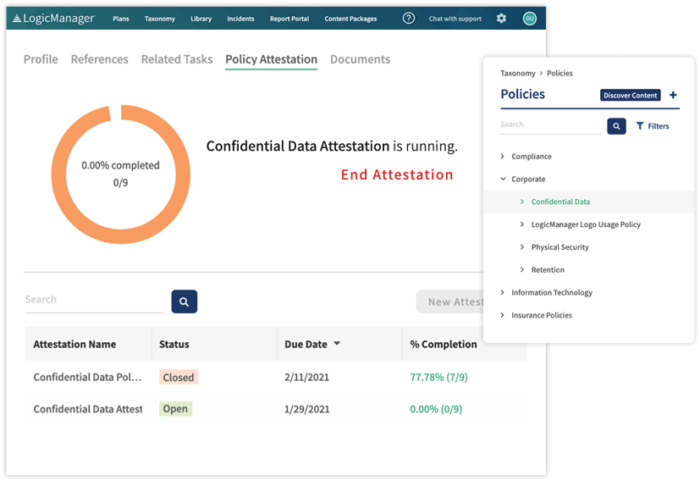Expand the Retention chevron
This screenshot has height=481, width=700.
pos(522,269)
